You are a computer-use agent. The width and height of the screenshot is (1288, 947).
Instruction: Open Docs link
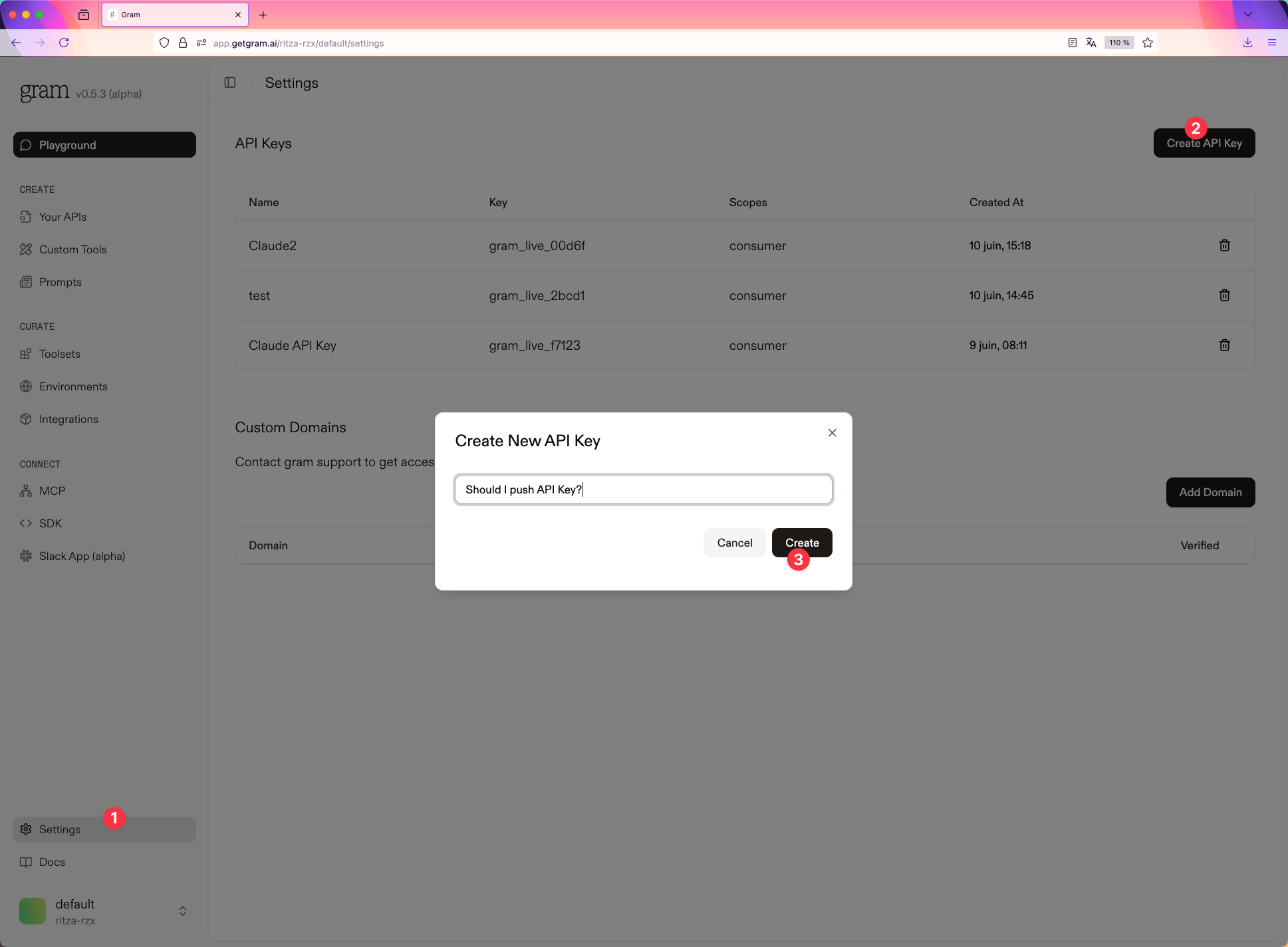click(x=52, y=862)
